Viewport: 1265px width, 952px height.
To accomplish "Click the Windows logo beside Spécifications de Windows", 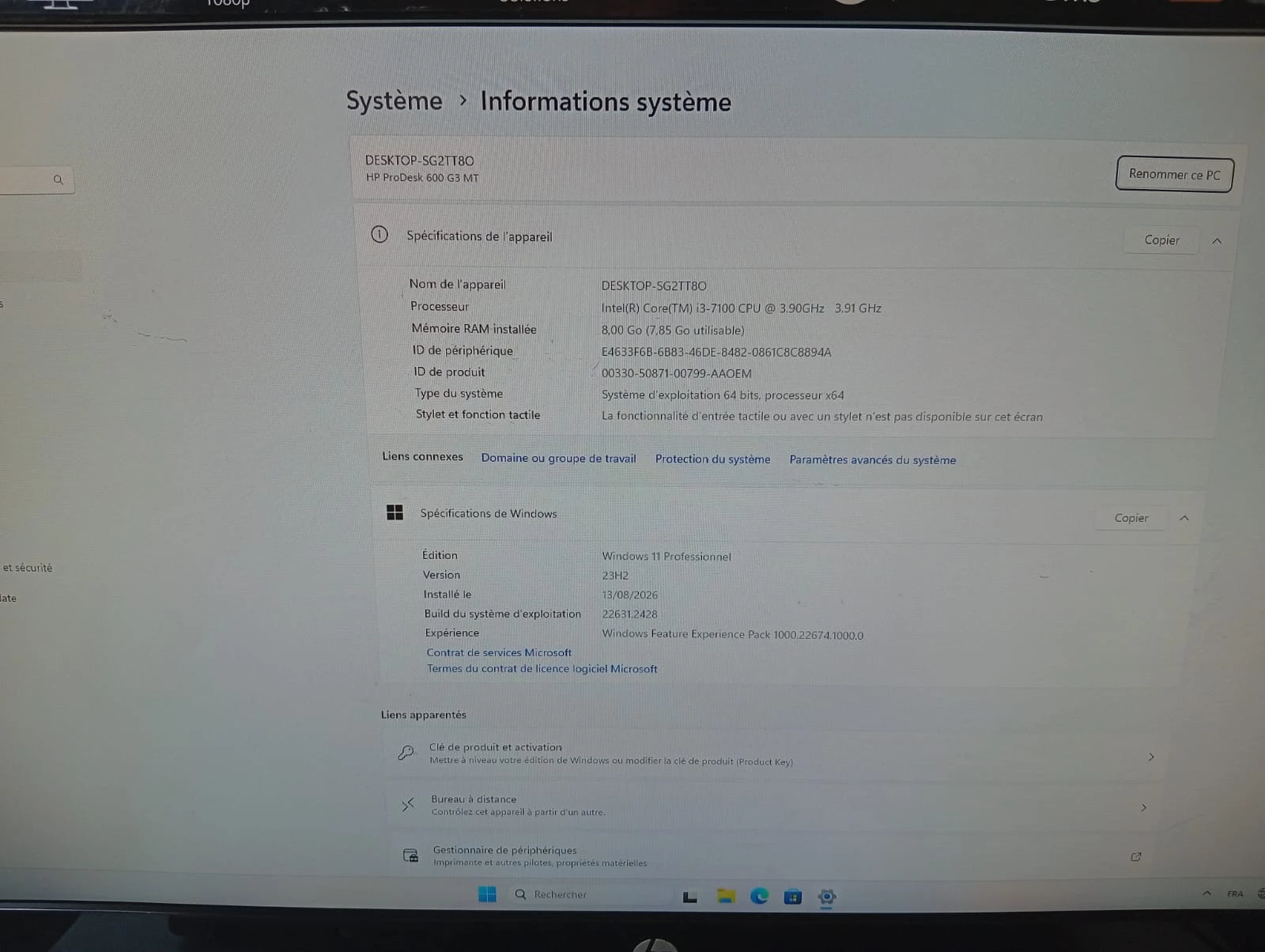I will point(395,512).
